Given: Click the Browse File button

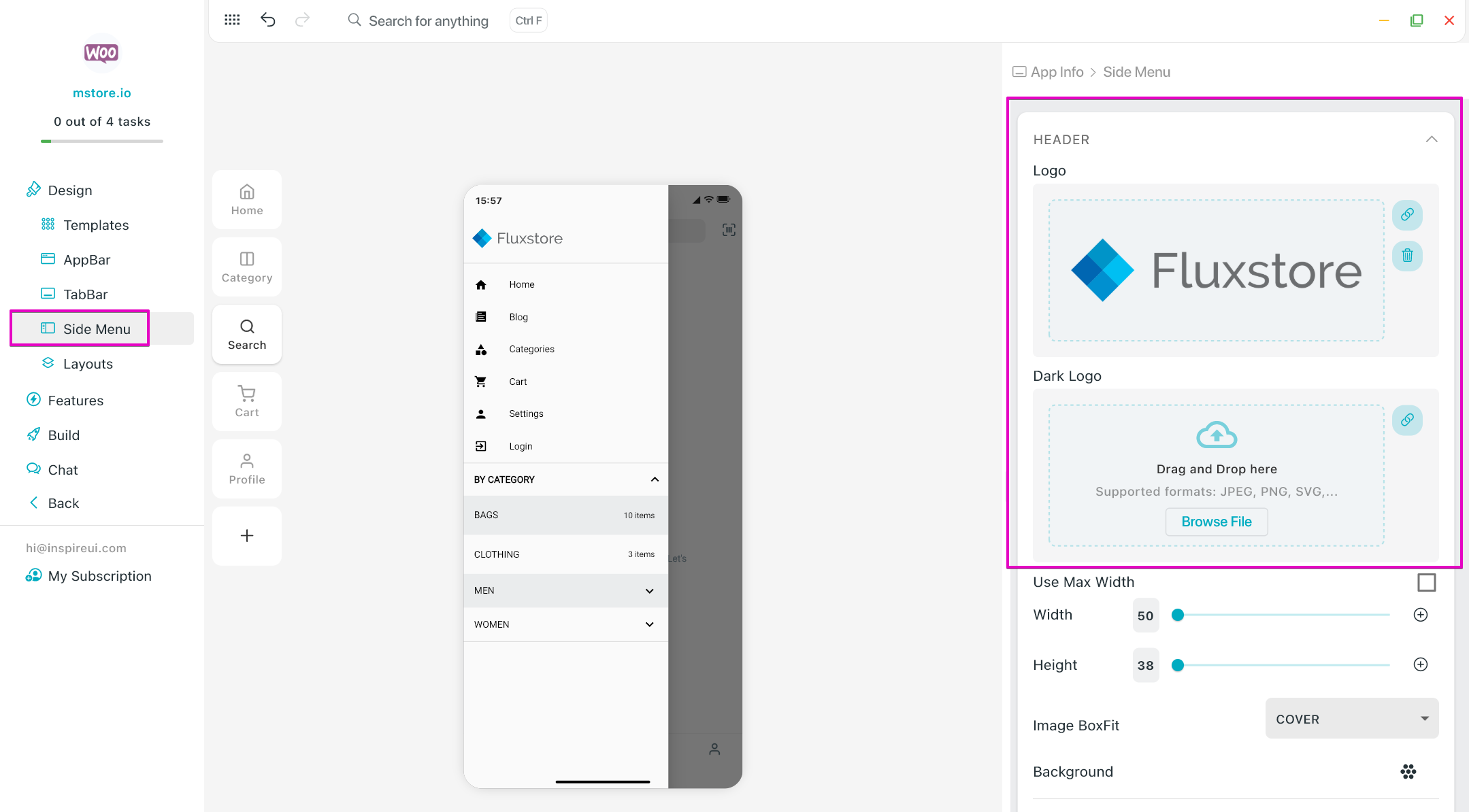Looking at the screenshot, I should (1216, 522).
